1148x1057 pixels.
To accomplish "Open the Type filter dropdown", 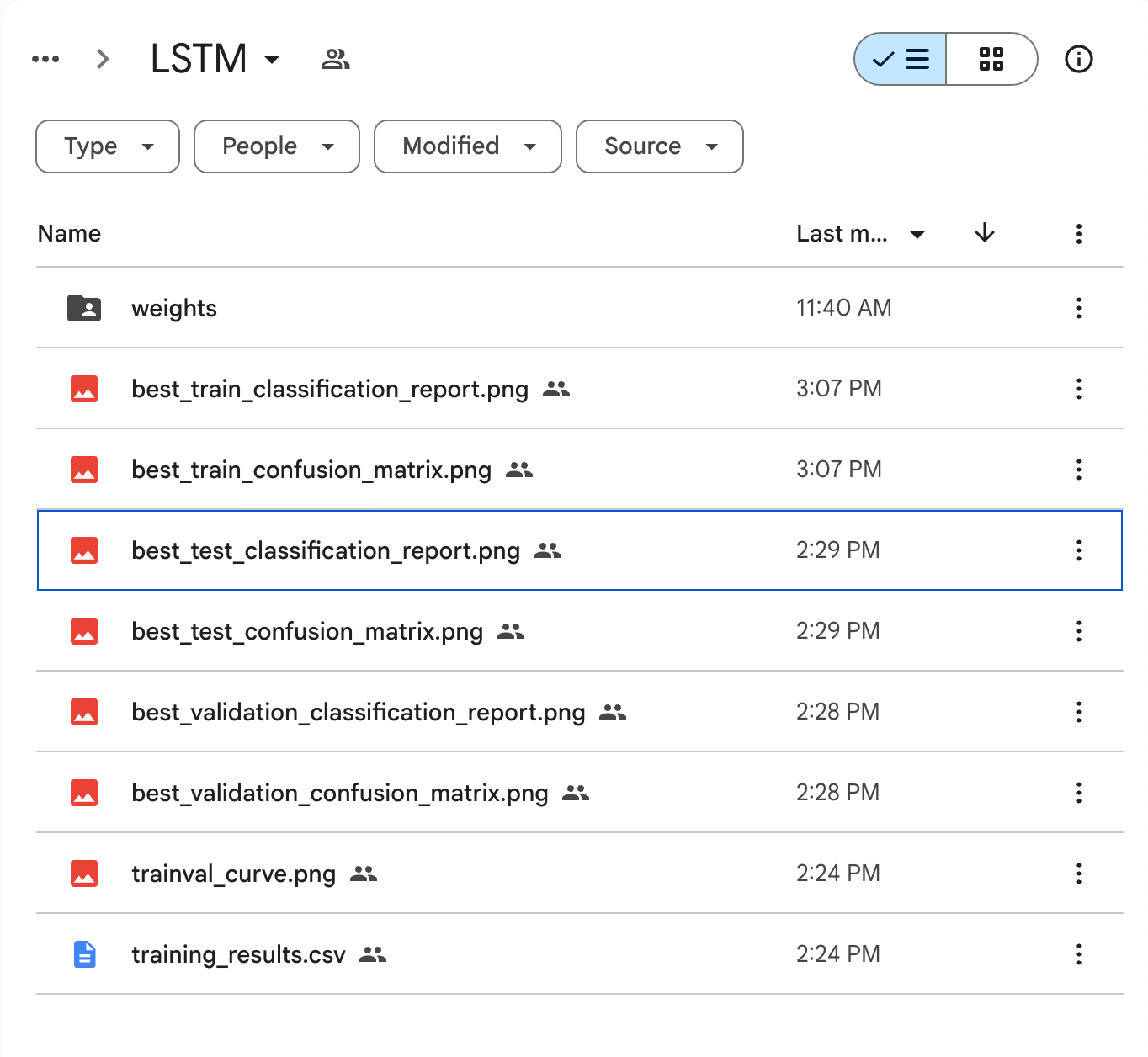I will tap(108, 146).
